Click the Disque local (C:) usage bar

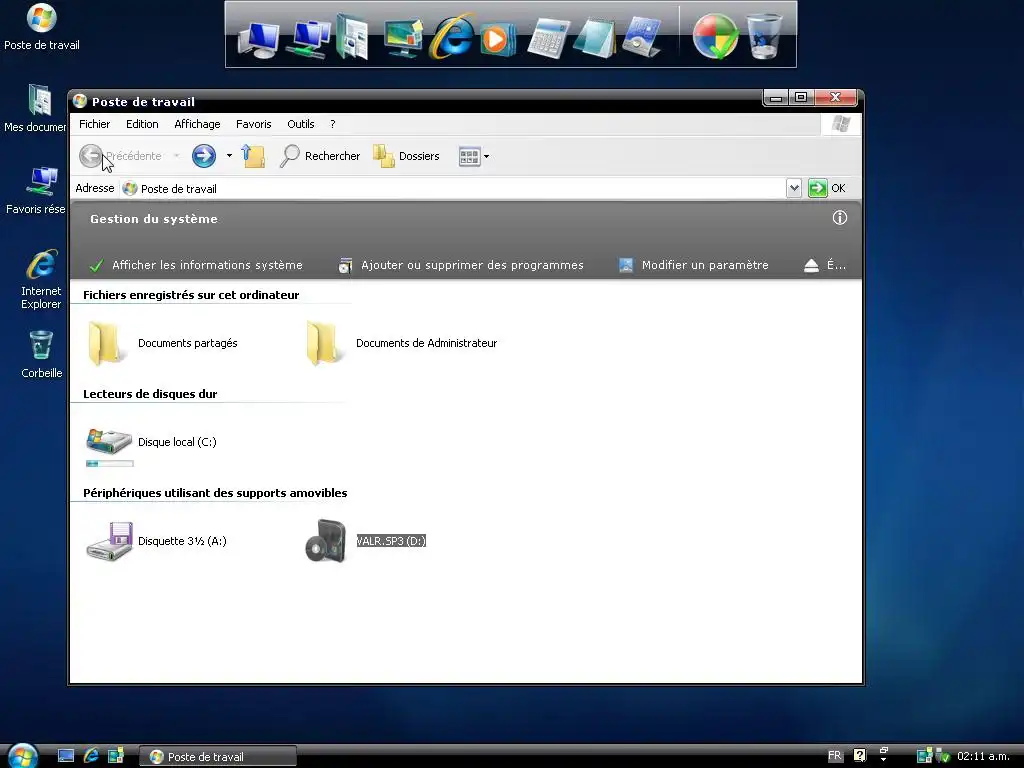pyautogui.click(x=110, y=464)
